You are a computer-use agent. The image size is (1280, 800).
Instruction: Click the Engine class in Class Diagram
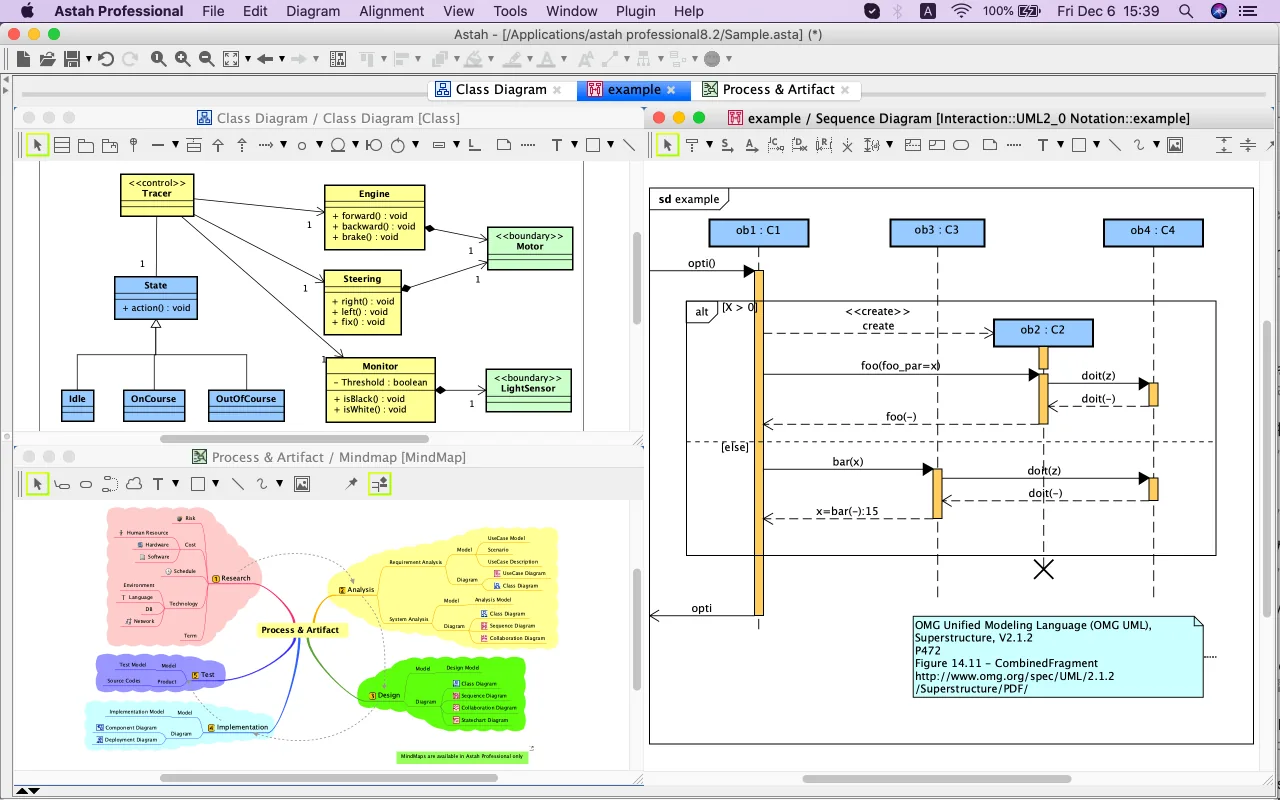[374, 216]
